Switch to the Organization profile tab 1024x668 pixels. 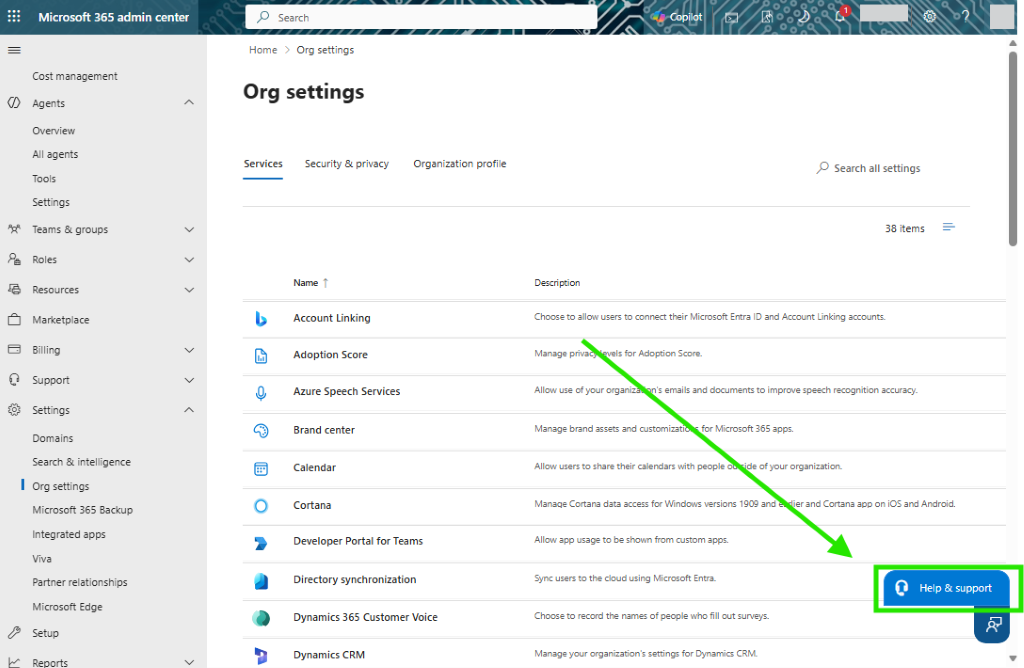click(460, 164)
